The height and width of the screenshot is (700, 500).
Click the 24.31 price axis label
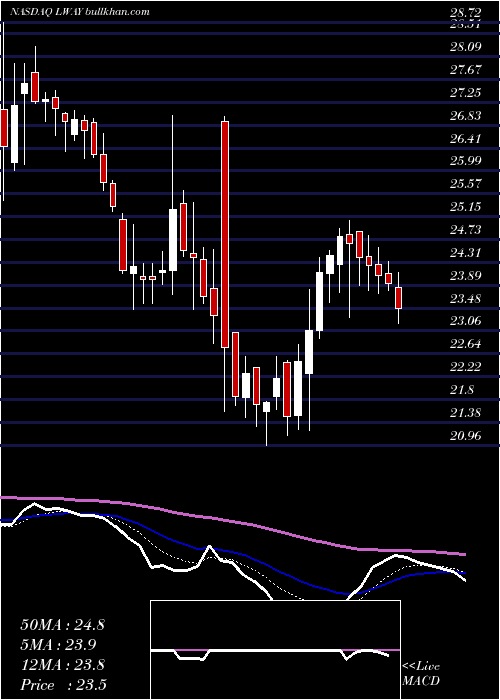pos(466,253)
